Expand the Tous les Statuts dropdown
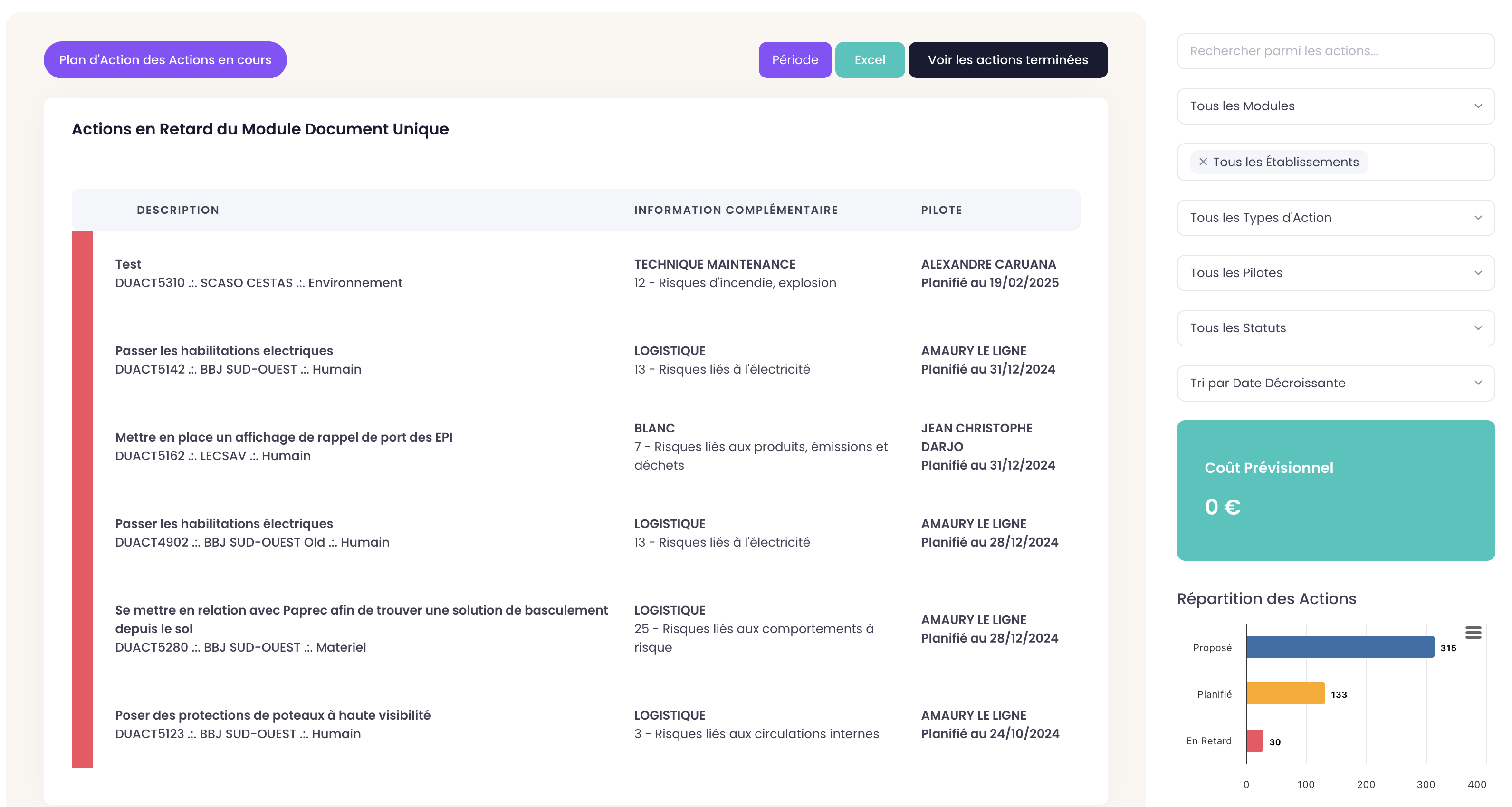 click(x=1335, y=328)
